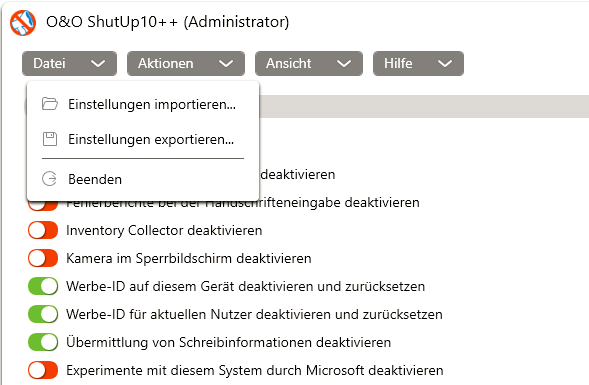Expand the Aktionen dropdown menu

(186, 63)
